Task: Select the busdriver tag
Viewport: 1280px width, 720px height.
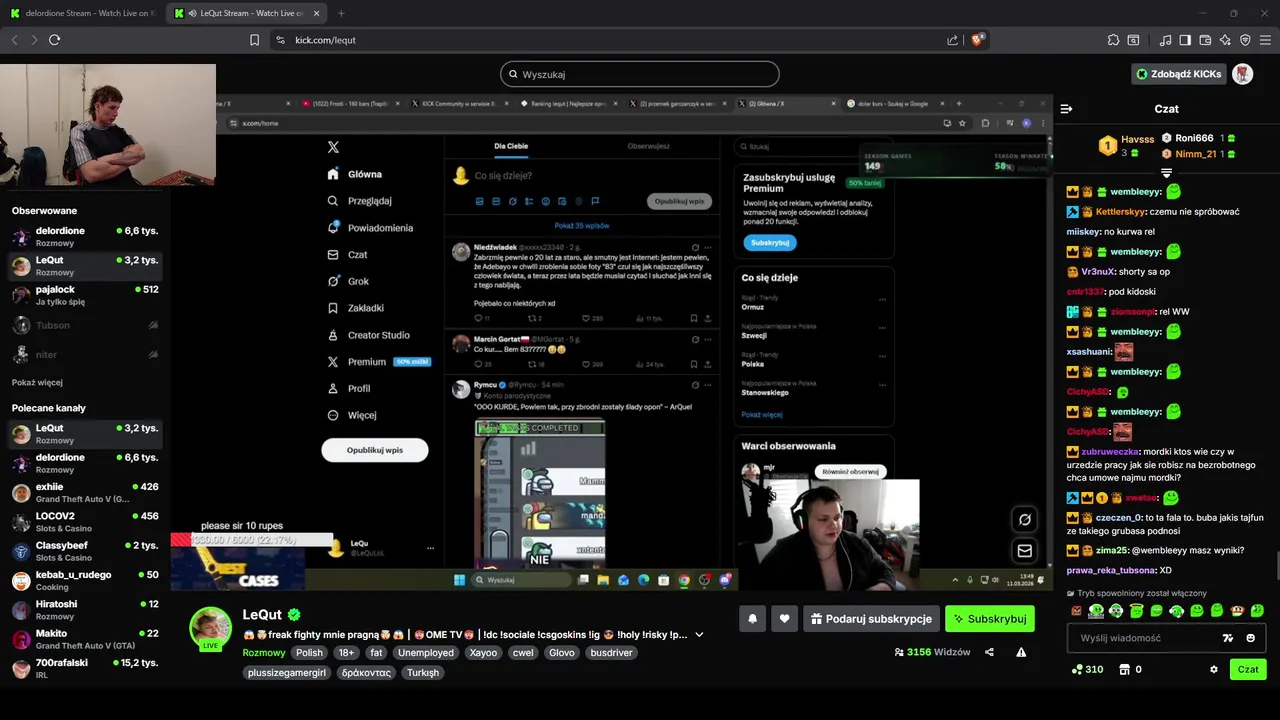Action: 610,653
